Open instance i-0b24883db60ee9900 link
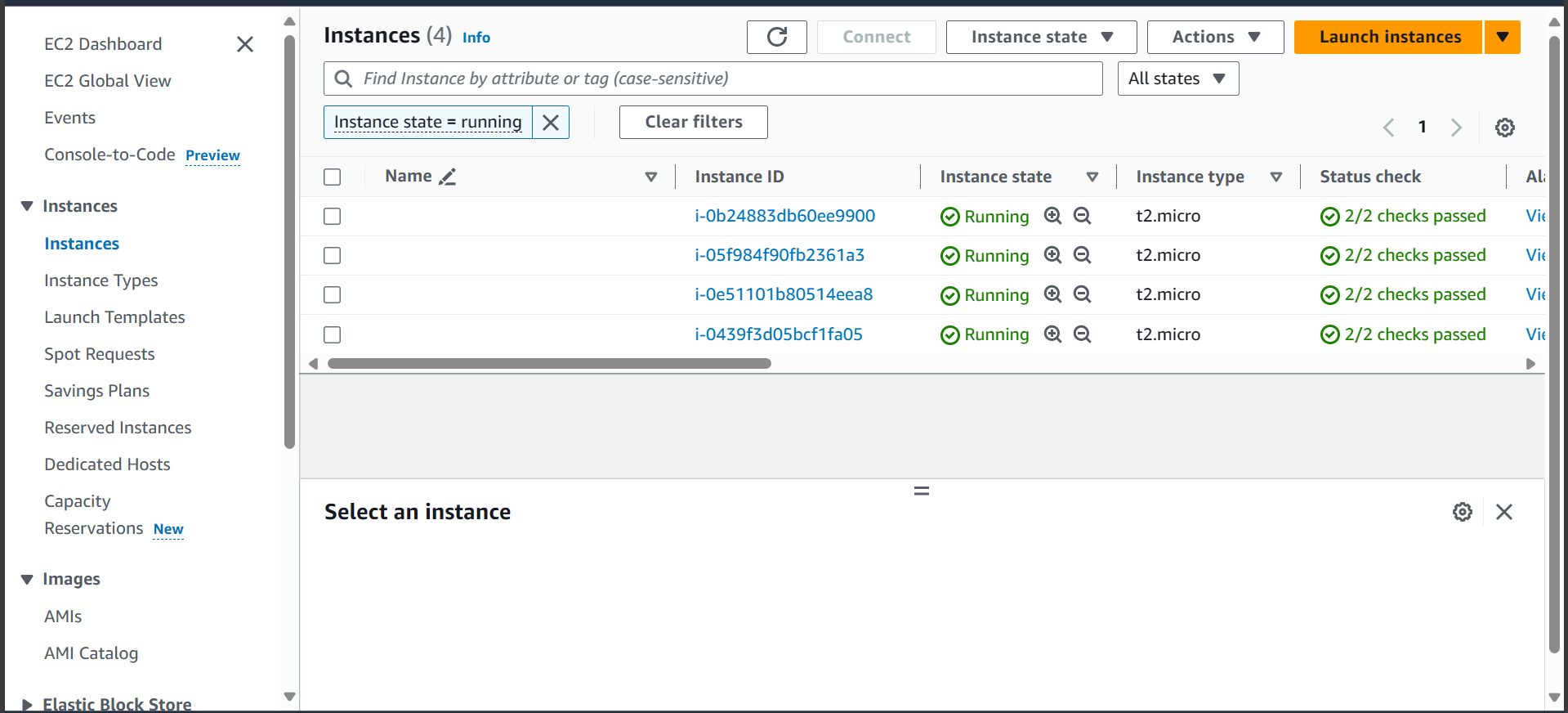 pos(784,216)
